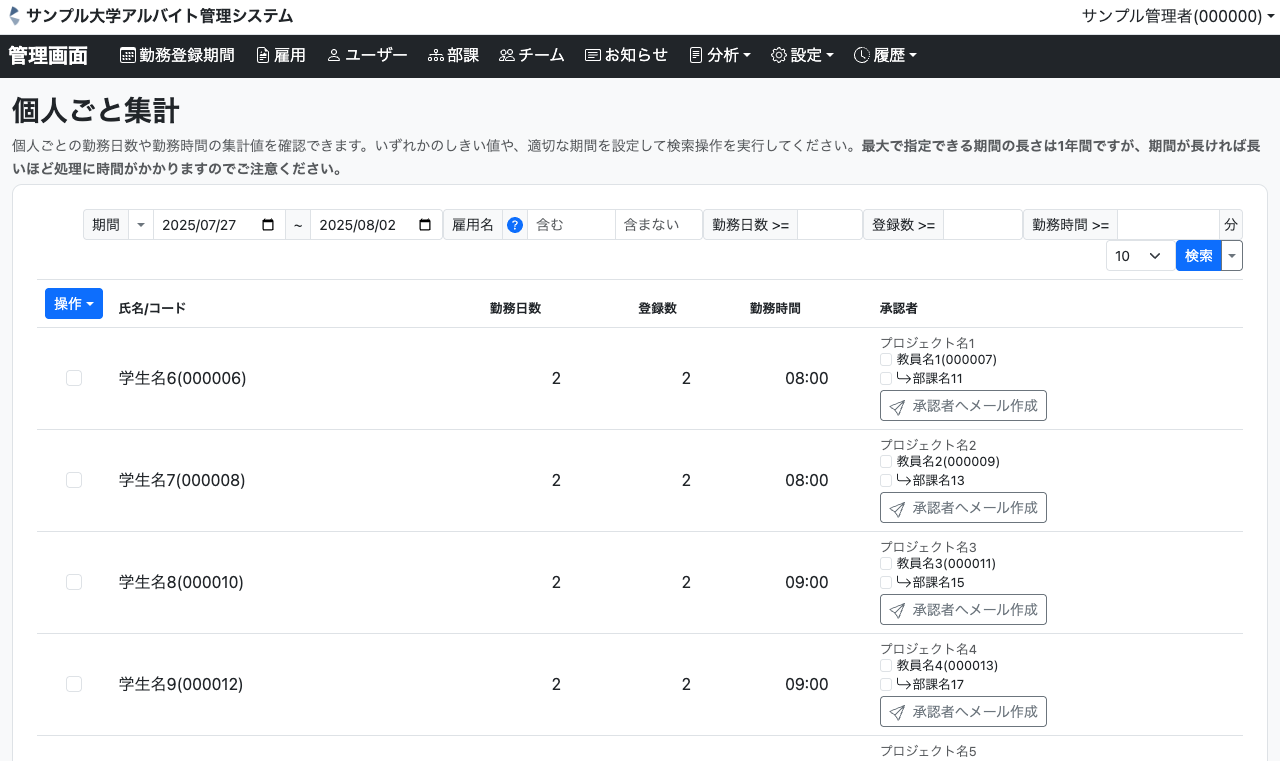Select the row checkbox for 学生名9(000012)
Screen dimensions: 1280x761
[74, 684]
